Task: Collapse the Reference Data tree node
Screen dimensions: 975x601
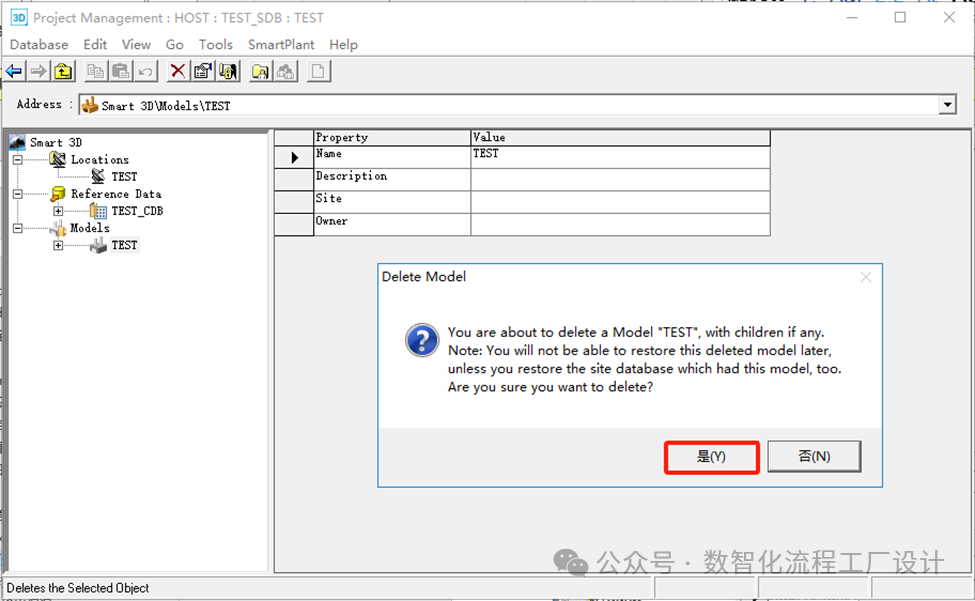Action: coord(17,194)
